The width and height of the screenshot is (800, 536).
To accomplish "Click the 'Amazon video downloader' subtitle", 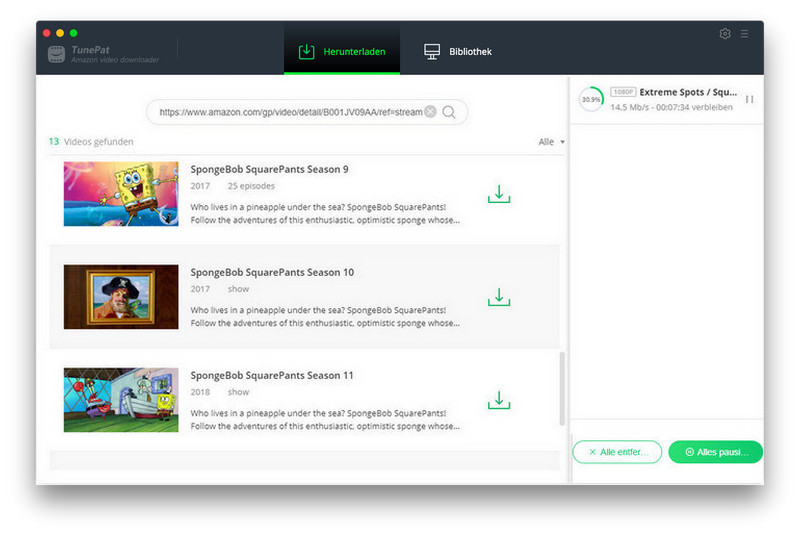I will [115, 60].
